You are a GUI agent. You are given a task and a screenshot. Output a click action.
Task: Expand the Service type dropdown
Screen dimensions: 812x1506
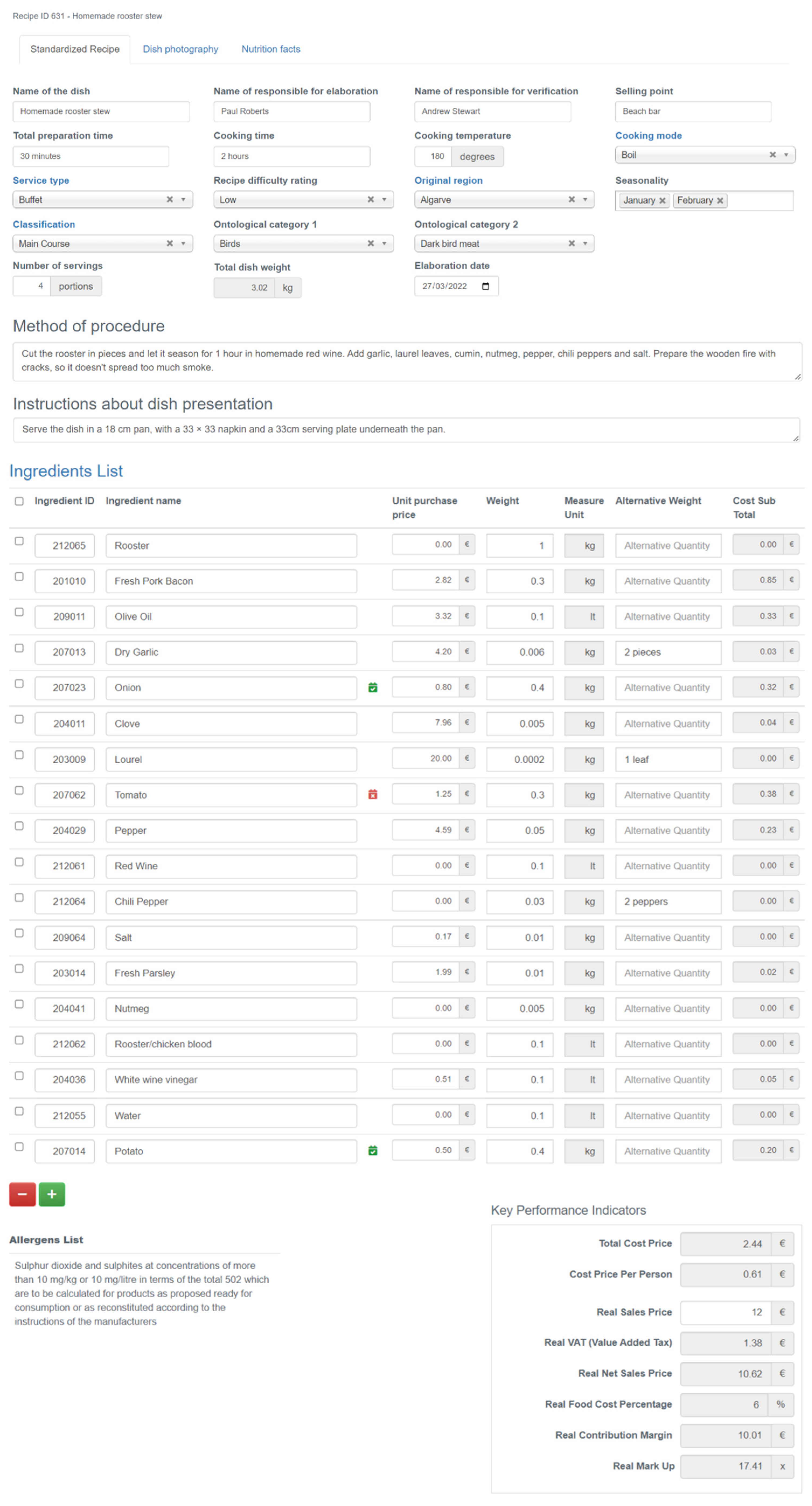pos(183,199)
